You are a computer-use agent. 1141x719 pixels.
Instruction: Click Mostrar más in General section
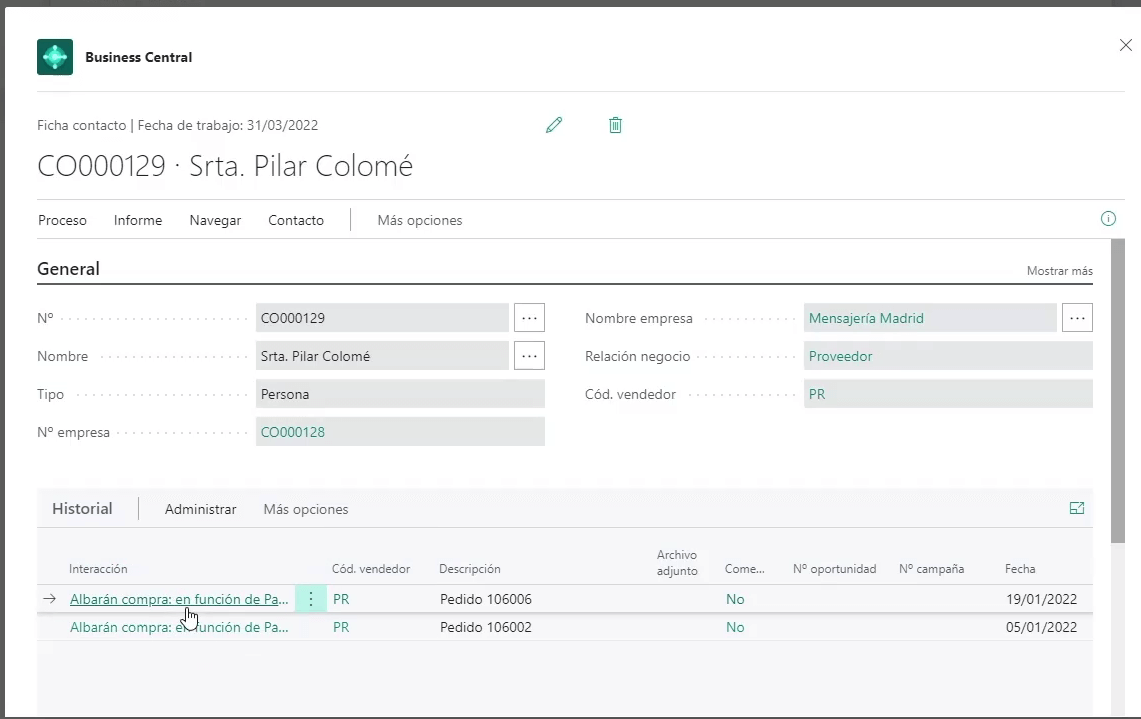[x=1059, y=271]
